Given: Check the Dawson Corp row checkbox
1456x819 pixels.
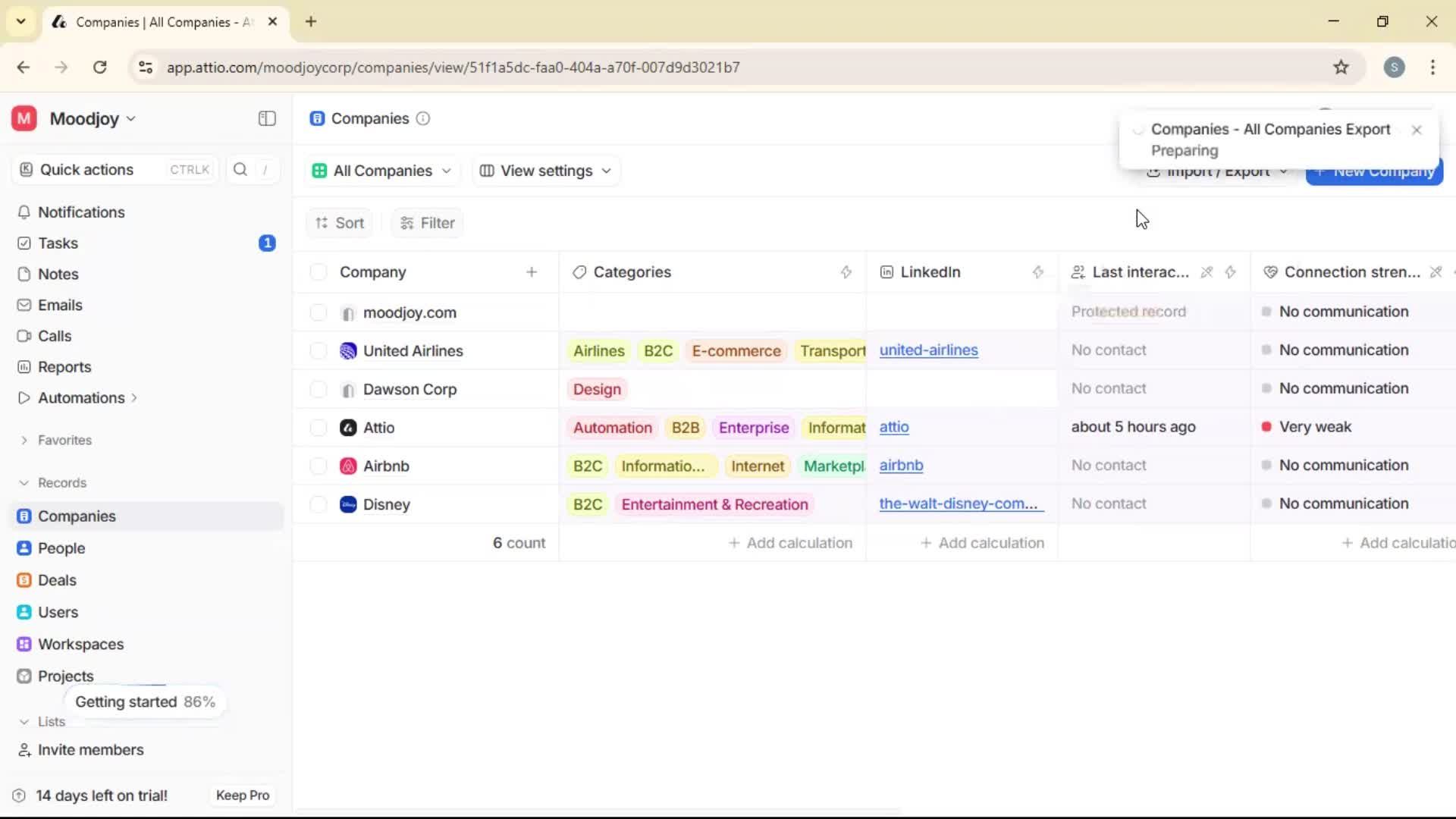Looking at the screenshot, I should [x=318, y=389].
